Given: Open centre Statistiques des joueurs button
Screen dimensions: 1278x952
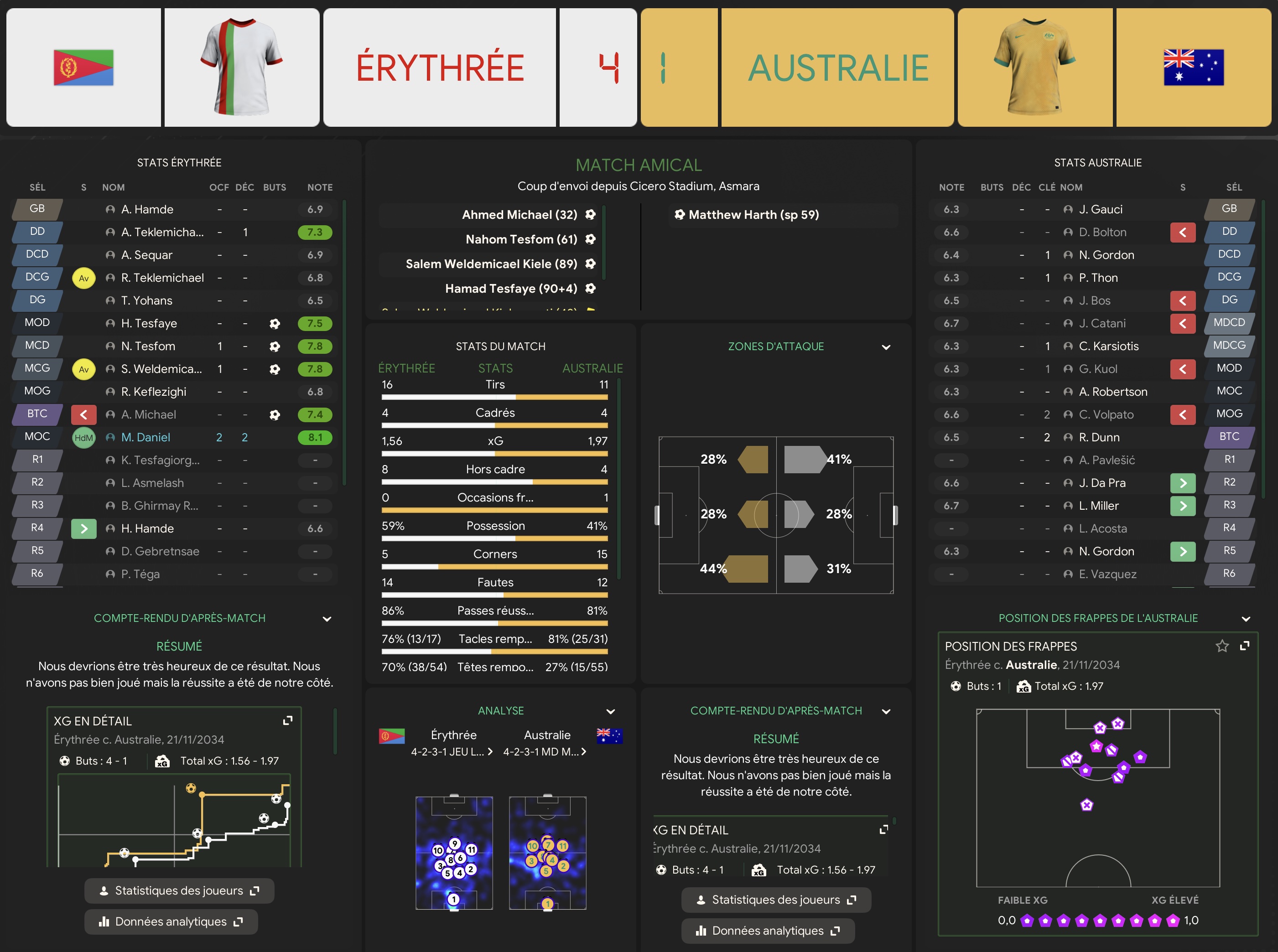Looking at the screenshot, I should 776,900.
